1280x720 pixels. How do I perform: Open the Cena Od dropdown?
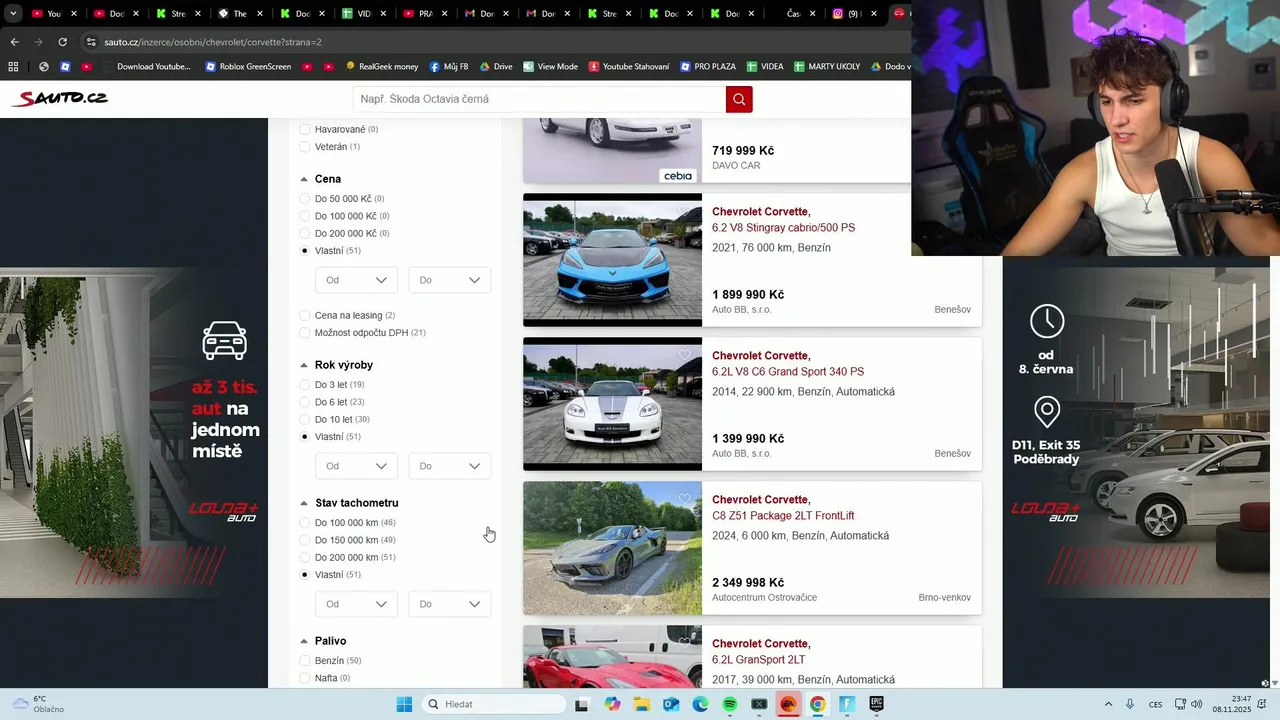(356, 280)
